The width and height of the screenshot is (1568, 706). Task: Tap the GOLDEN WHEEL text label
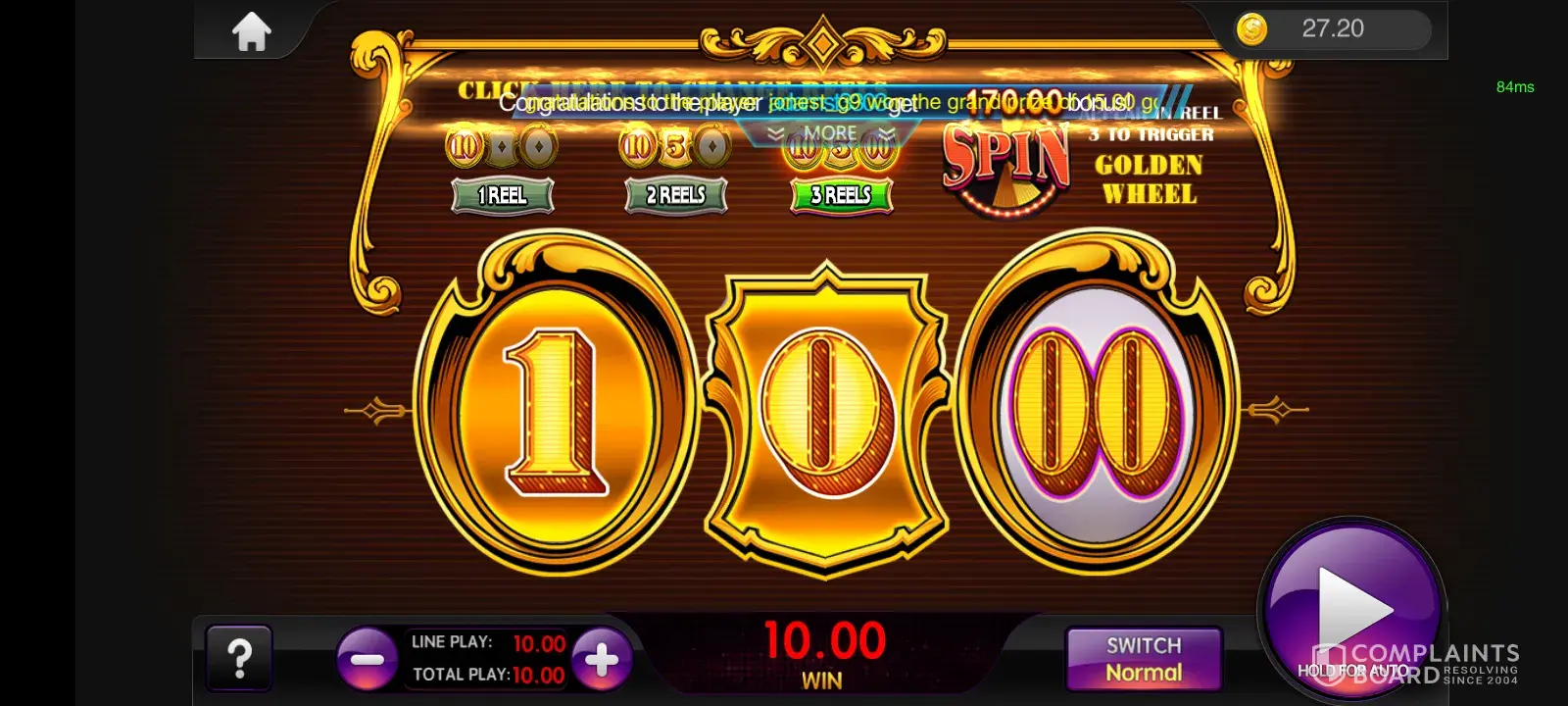tap(1150, 179)
